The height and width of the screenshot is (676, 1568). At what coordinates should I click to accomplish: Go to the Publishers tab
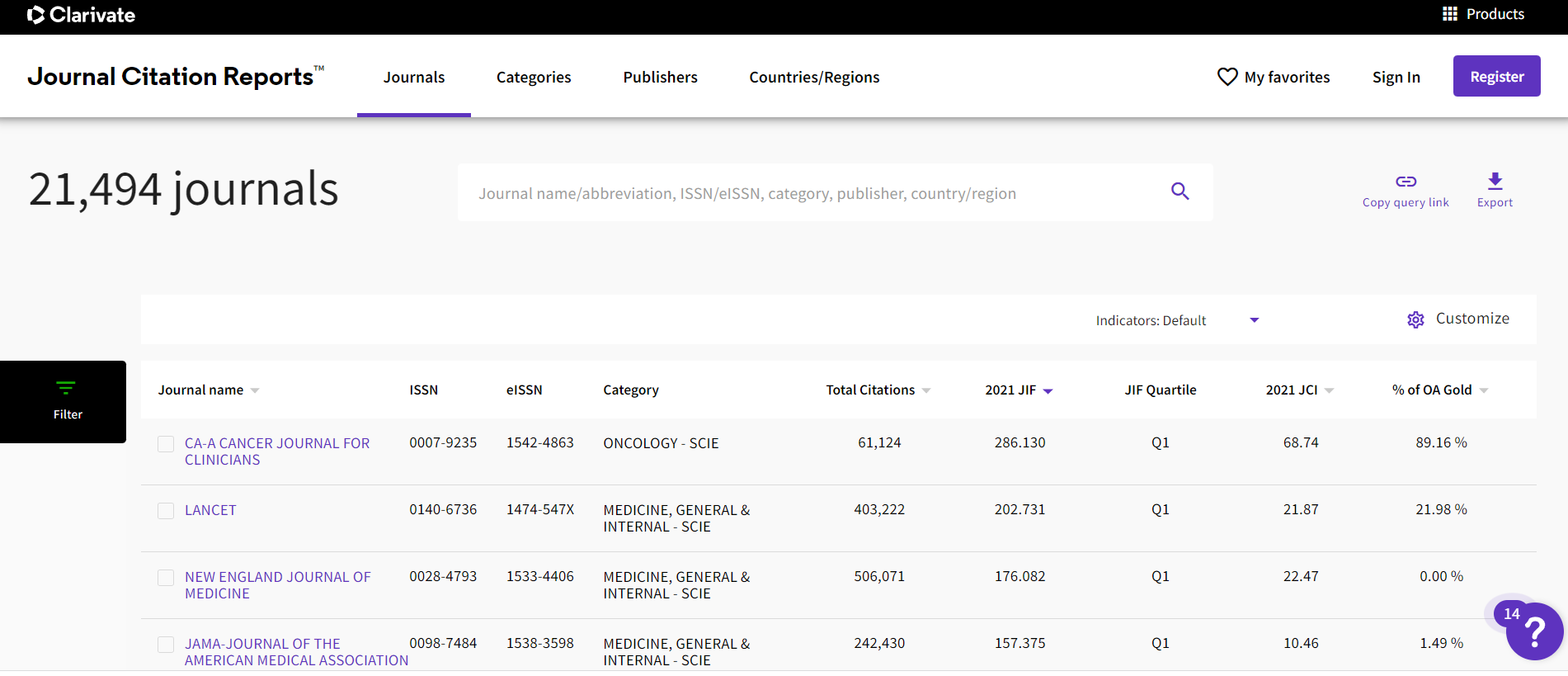click(661, 77)
